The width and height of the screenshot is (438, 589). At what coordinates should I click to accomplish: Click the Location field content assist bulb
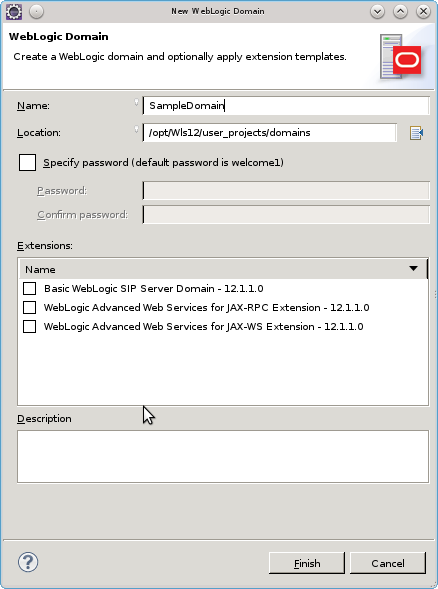click(x=136, y=129)
